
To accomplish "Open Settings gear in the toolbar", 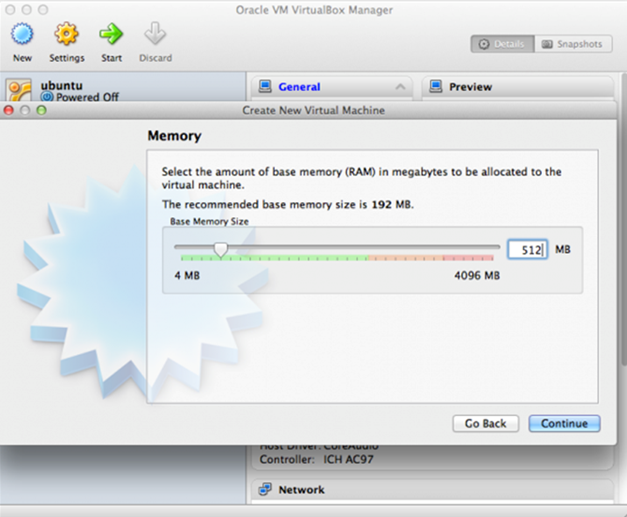I will point(66,34).
